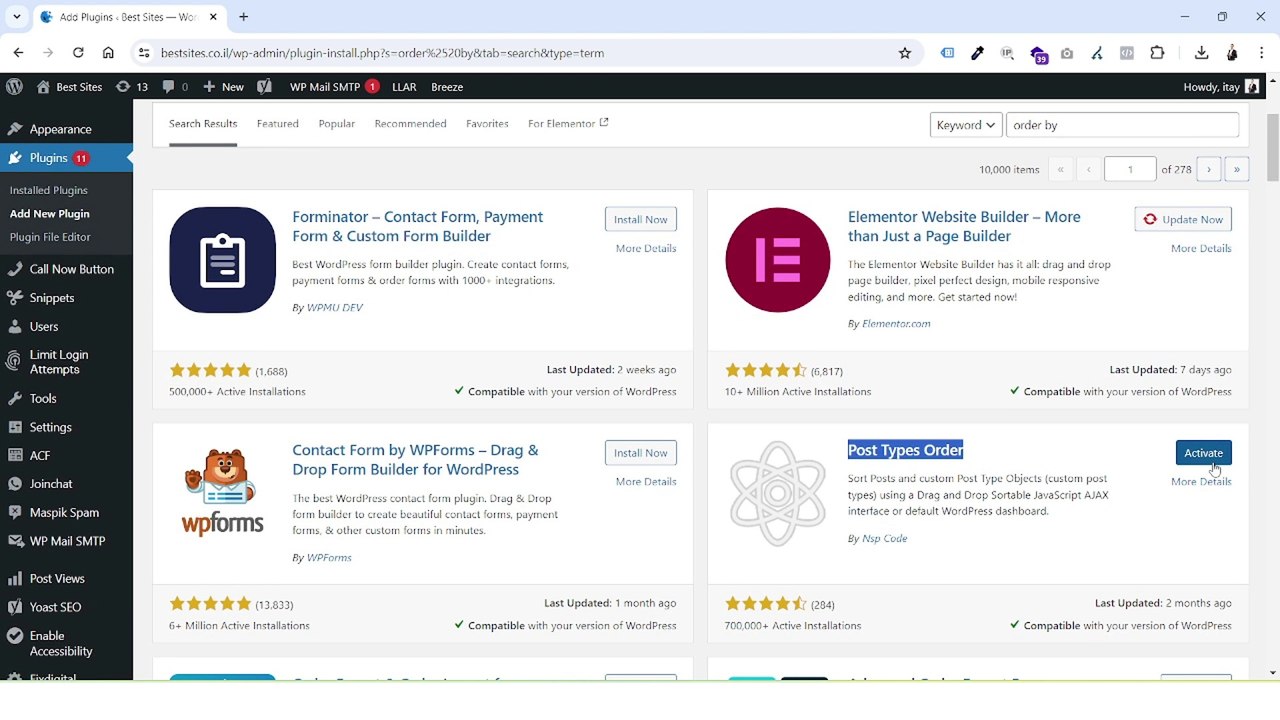Open the camera screenshot extension

[x=1067, y=53]
